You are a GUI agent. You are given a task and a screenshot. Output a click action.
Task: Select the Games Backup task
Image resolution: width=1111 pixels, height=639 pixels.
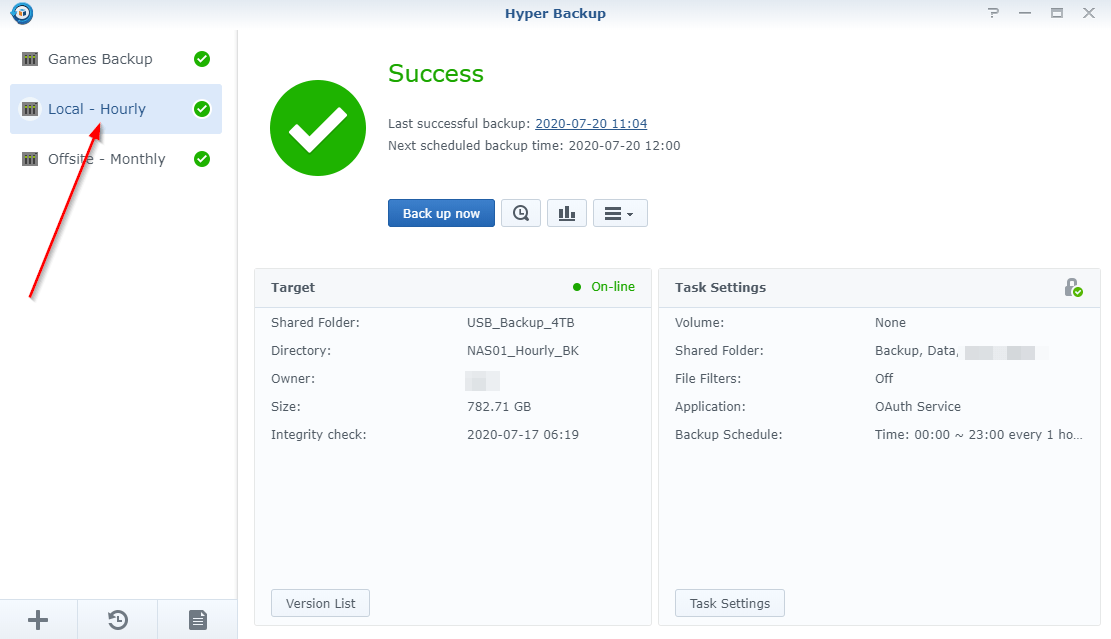[x=115, y=59]
